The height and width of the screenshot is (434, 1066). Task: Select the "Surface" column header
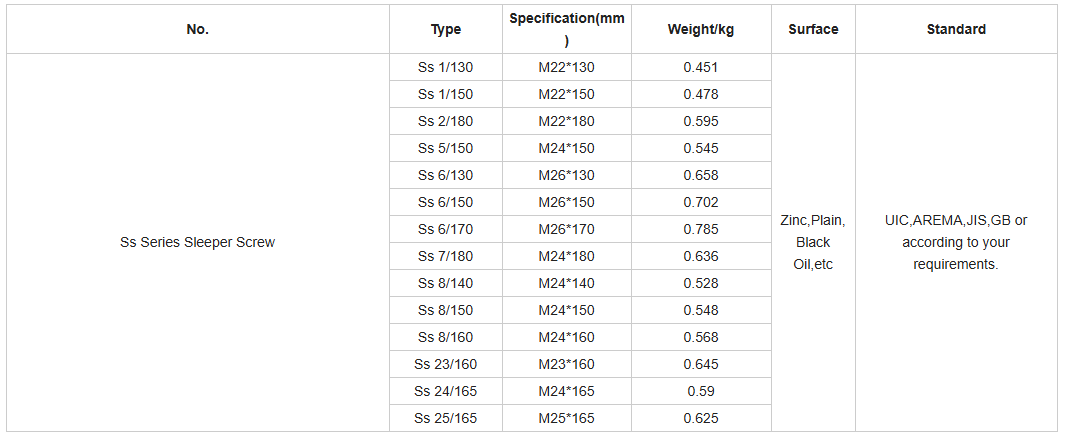813,29
